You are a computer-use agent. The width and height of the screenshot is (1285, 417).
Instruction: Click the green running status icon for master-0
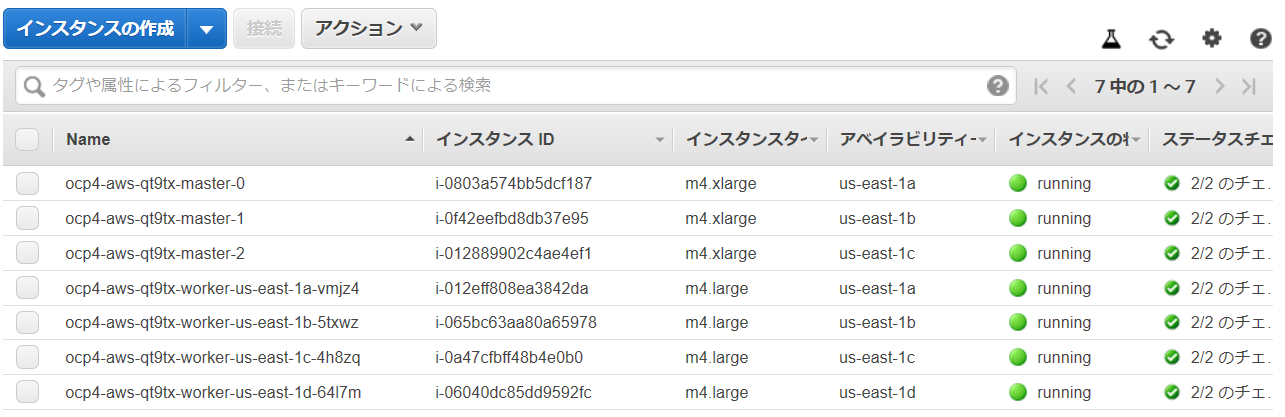pyautogui.click(x=1018, y=183)
